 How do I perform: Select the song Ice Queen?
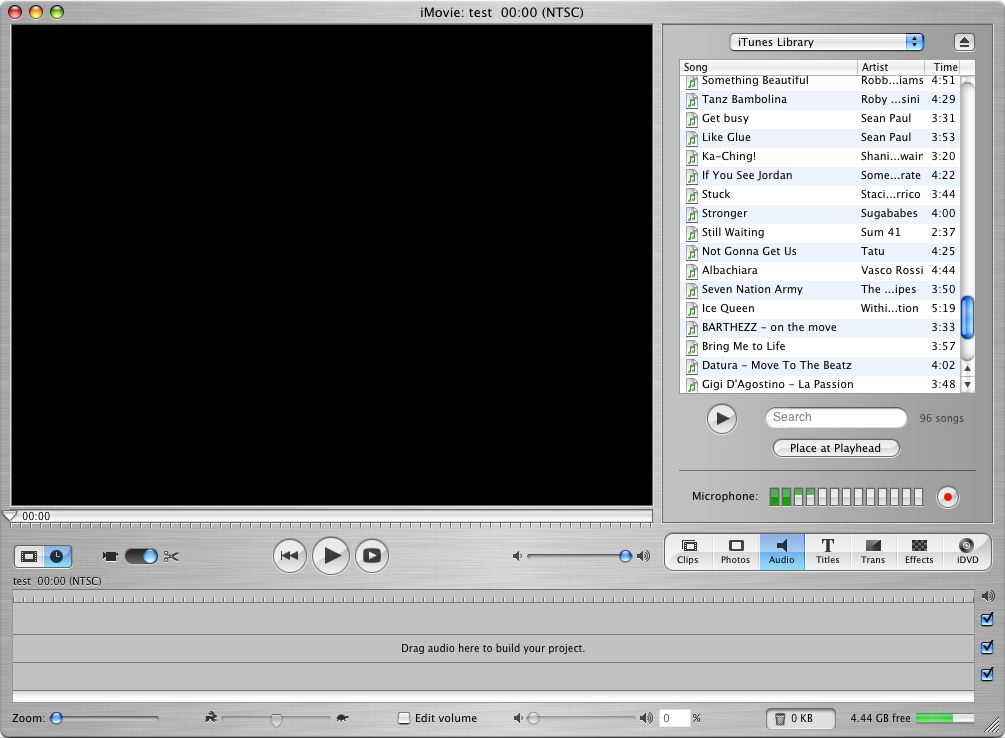820,308
